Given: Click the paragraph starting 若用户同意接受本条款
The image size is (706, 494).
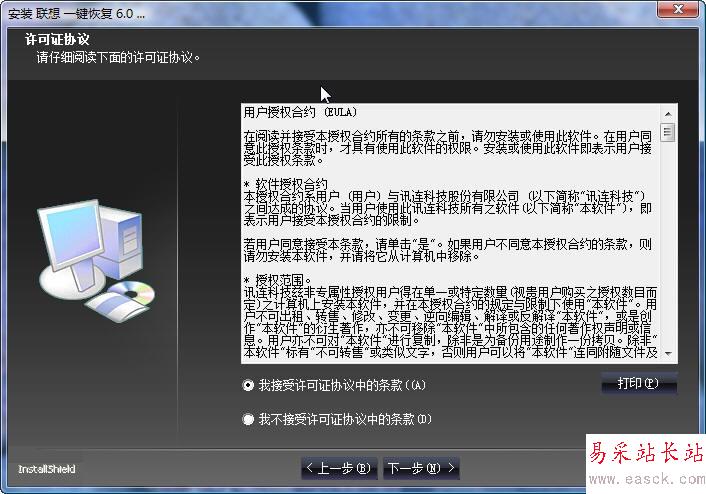Looking at the screenshot, I should [448, 250].
